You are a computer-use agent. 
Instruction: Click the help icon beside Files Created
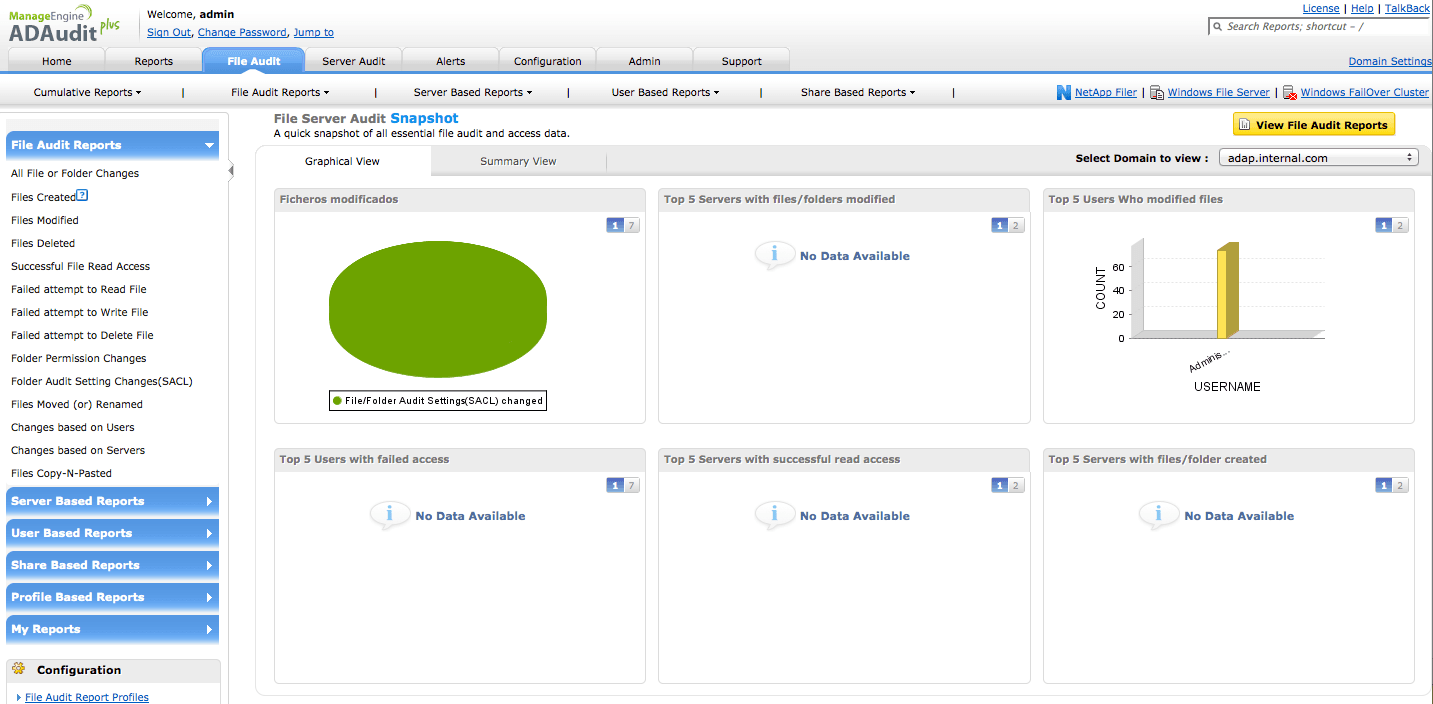(x=83, y=196)
